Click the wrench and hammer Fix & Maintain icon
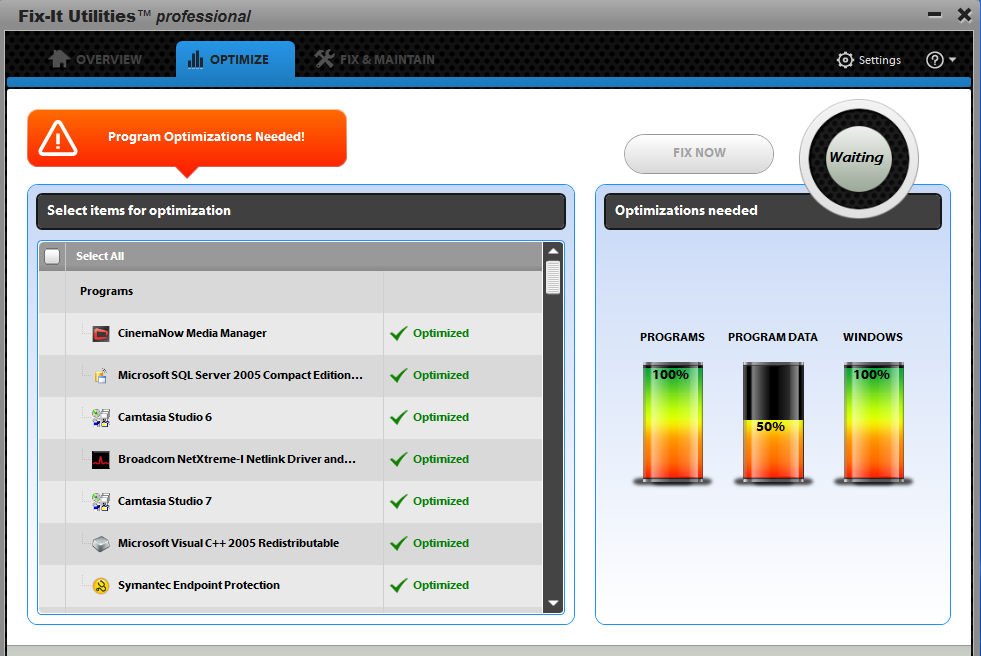Screen dimensions: 981x656 [x=324, y=59]
